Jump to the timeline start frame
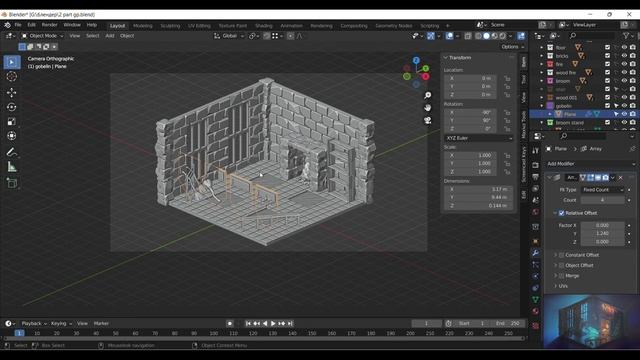 pyautogui.click(x=248, y=323)
